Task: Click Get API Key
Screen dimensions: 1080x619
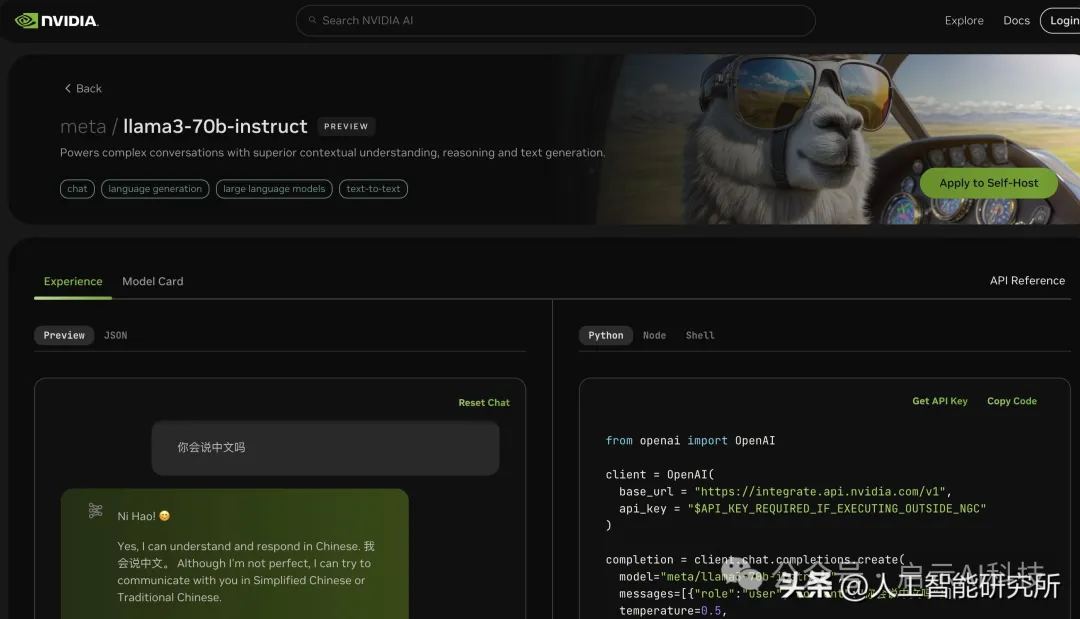Action: [x=939, y=401]
